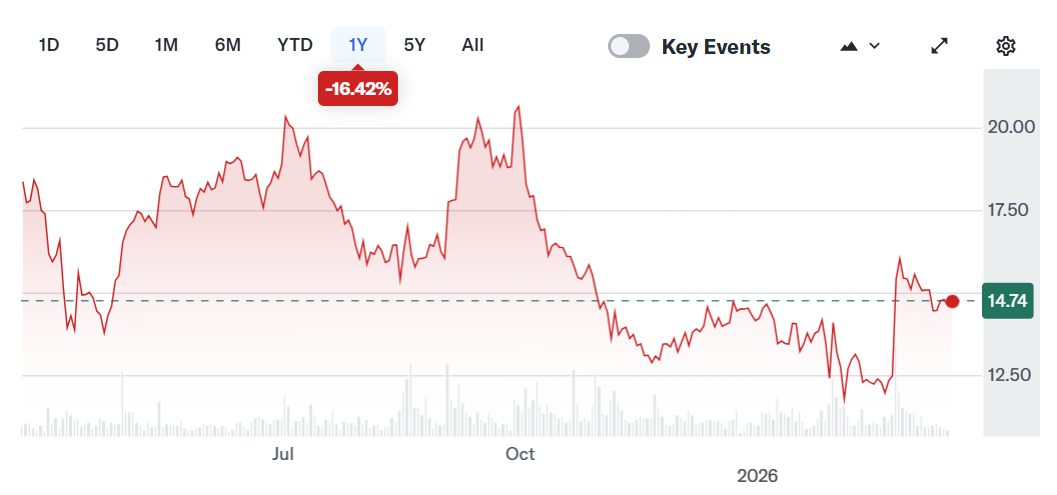Switch chart to 1M range

point(166,45)
